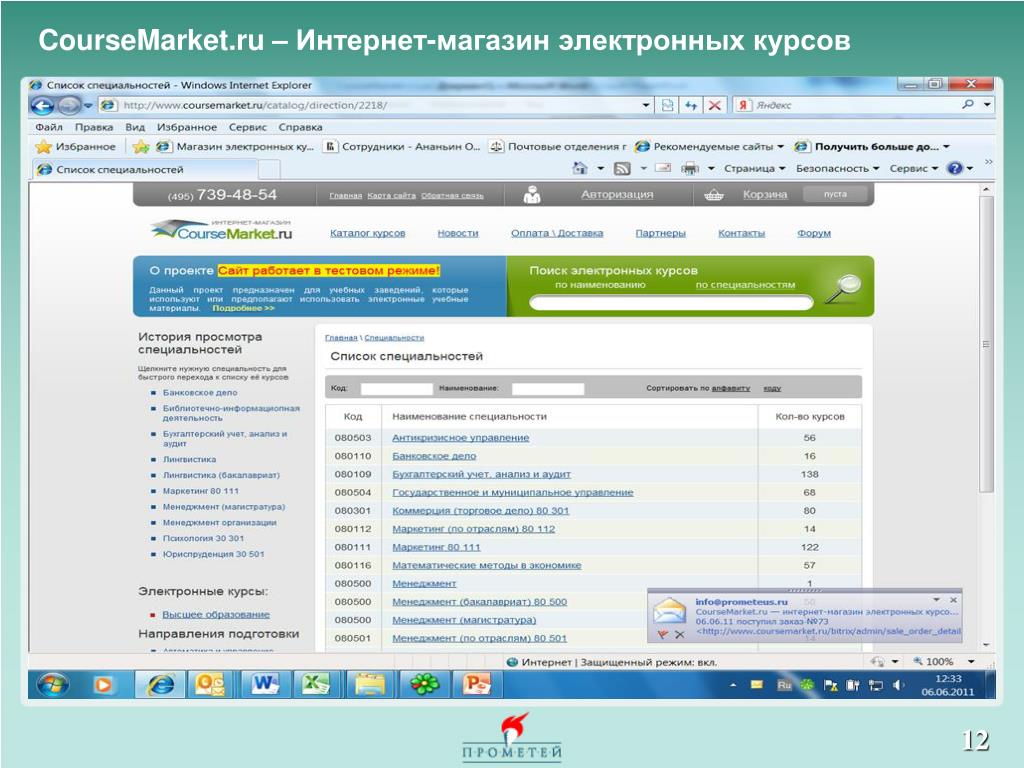The width and height of the screenshot is (1024, 768).
Task: Open Outlook from the taskbar
Action: 210,684
